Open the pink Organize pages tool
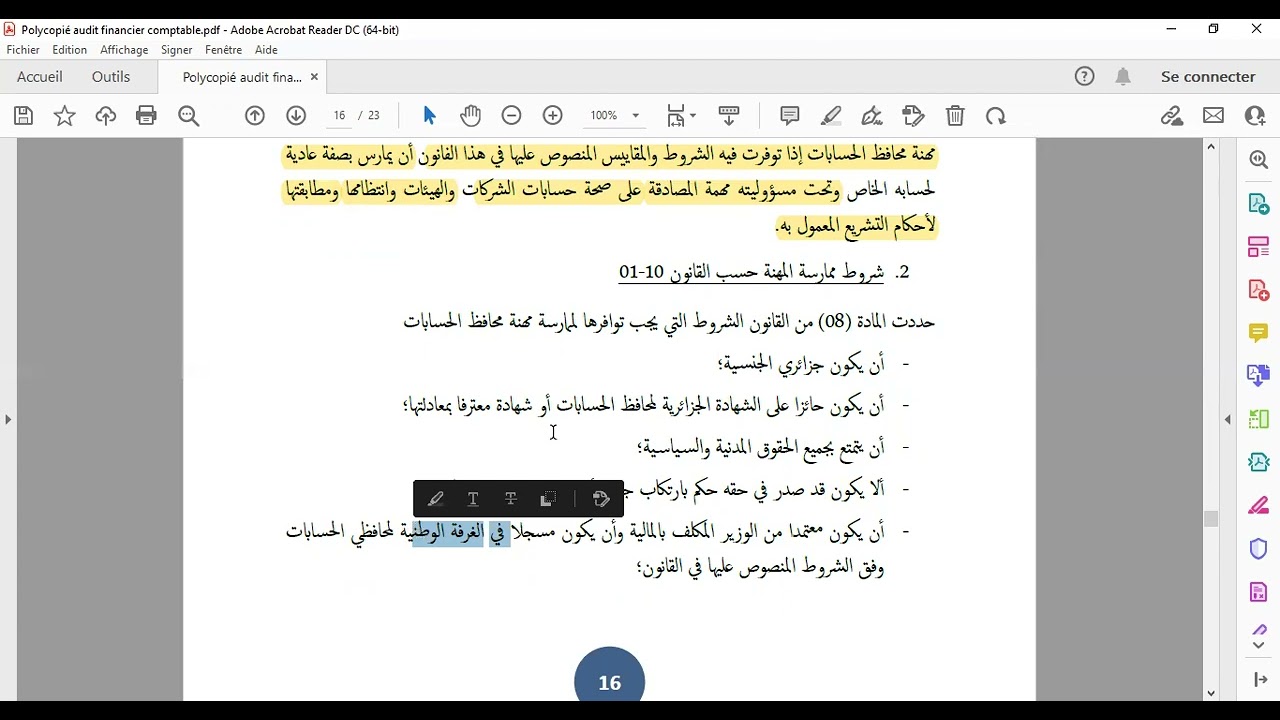This screenshot has height=720, width=1280. [1259, 246]
